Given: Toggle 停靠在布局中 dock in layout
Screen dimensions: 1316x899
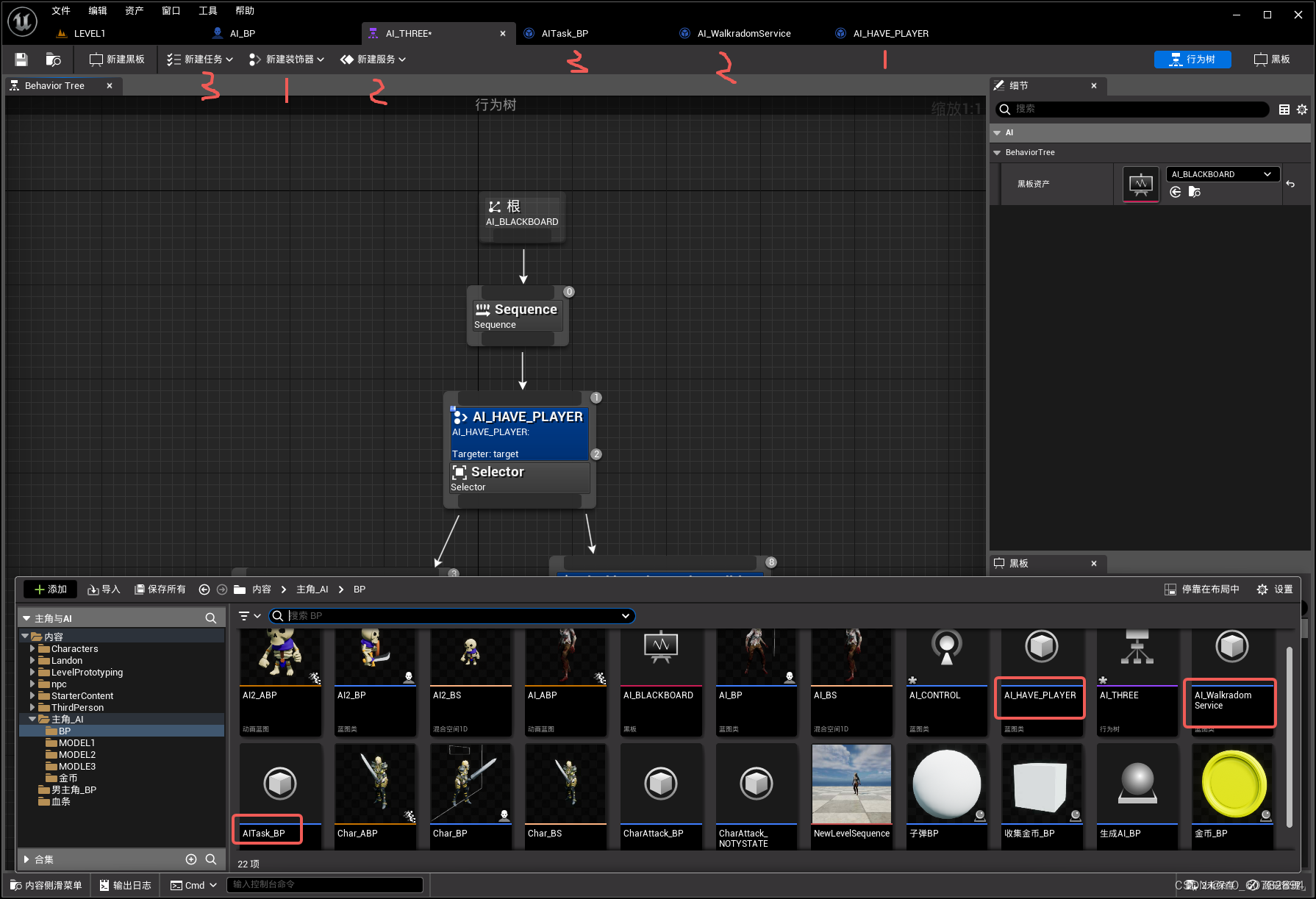Looking at the screenshot, I should click(1202, 590).
